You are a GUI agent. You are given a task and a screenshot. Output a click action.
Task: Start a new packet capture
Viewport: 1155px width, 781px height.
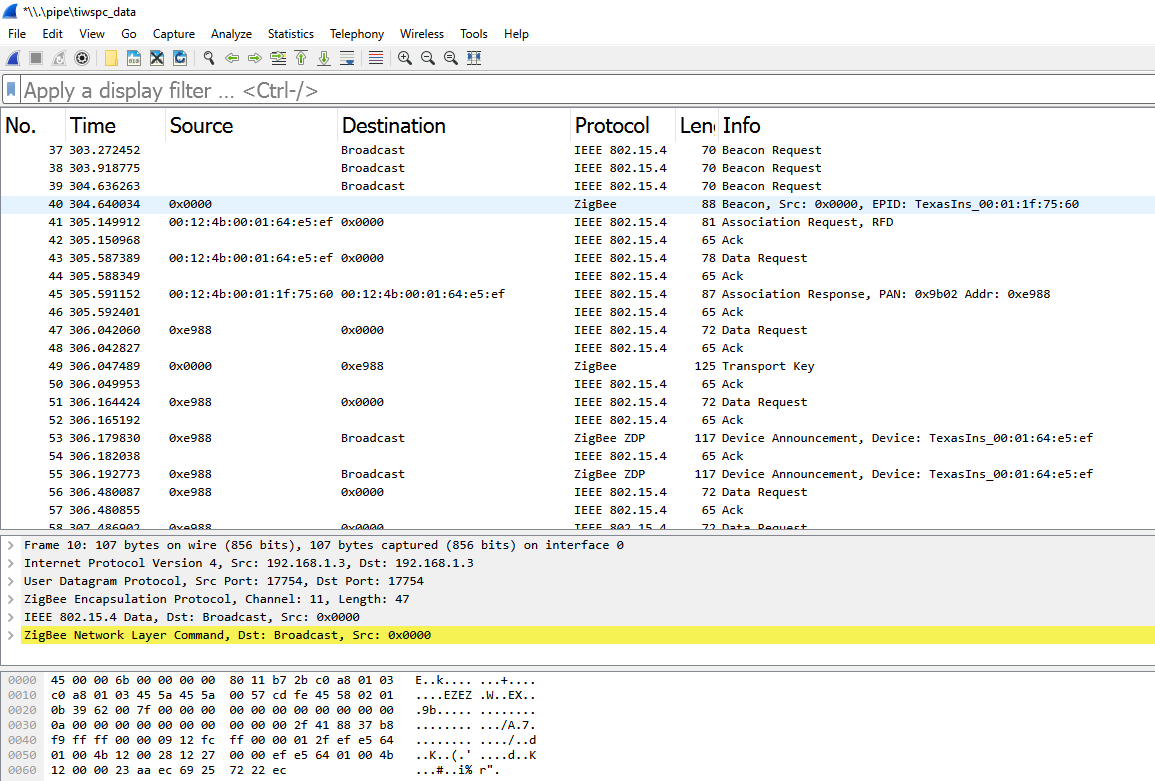coord(12,58)
